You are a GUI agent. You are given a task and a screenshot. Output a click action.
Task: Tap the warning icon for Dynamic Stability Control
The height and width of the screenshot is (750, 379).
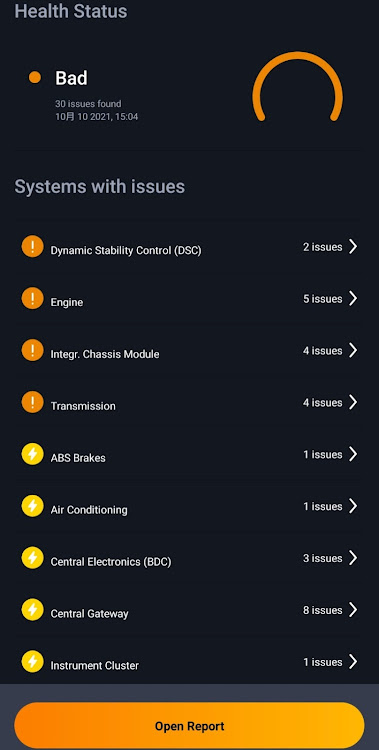click(33, 247)
